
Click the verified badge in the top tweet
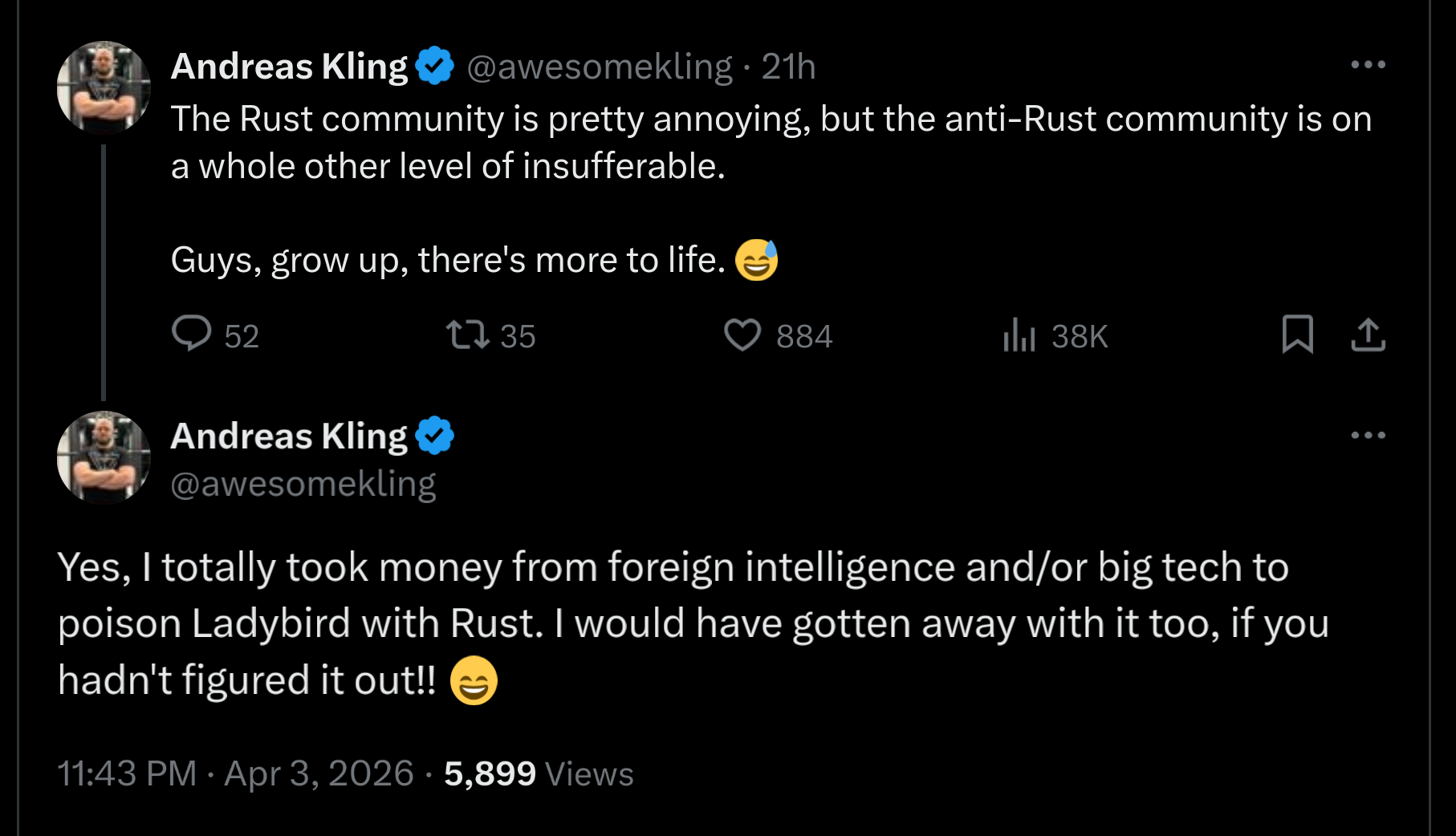tap(435, 66)
